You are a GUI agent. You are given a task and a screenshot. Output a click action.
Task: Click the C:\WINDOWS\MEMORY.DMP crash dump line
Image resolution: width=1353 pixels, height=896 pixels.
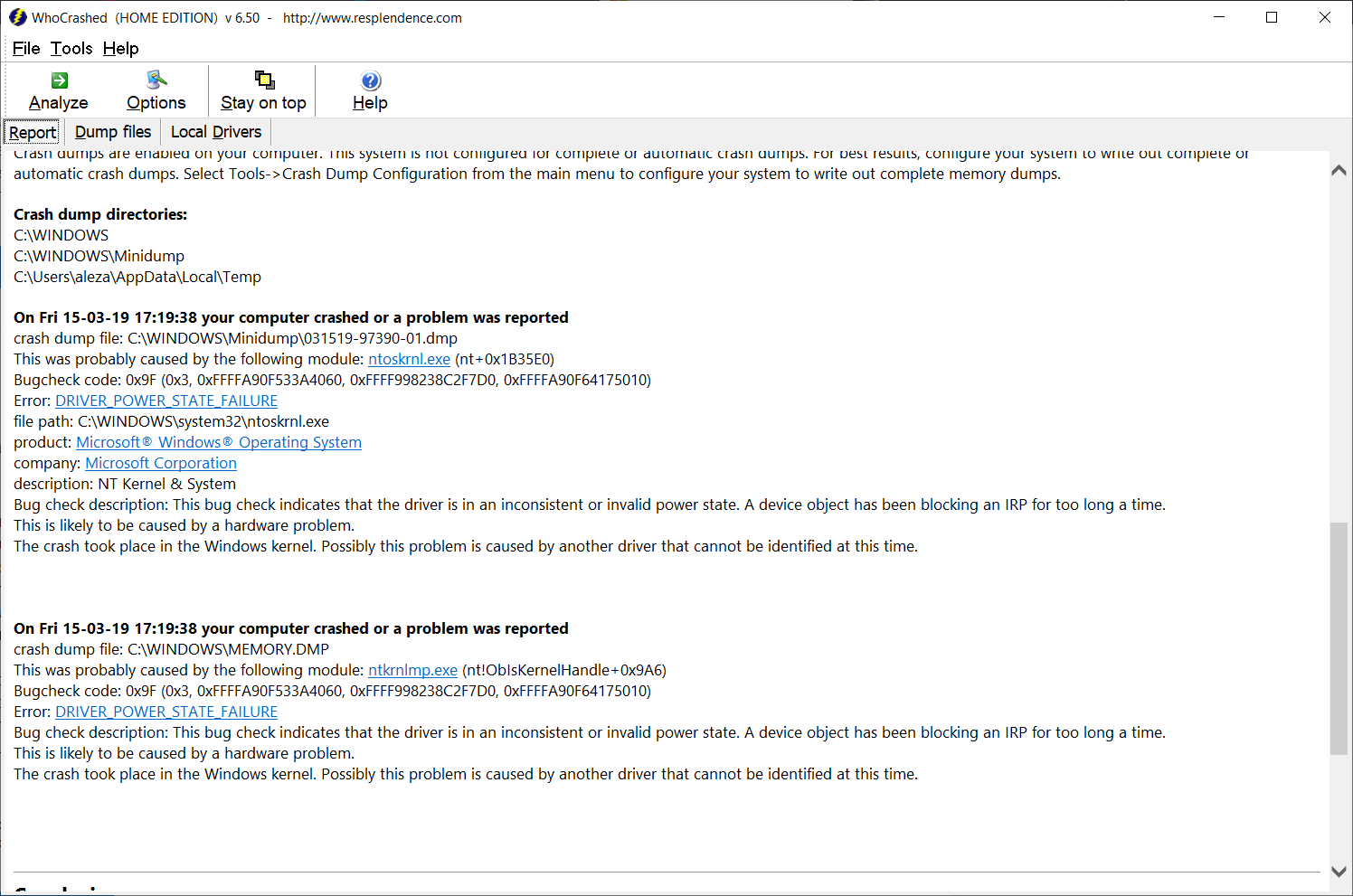click(171, 649)
